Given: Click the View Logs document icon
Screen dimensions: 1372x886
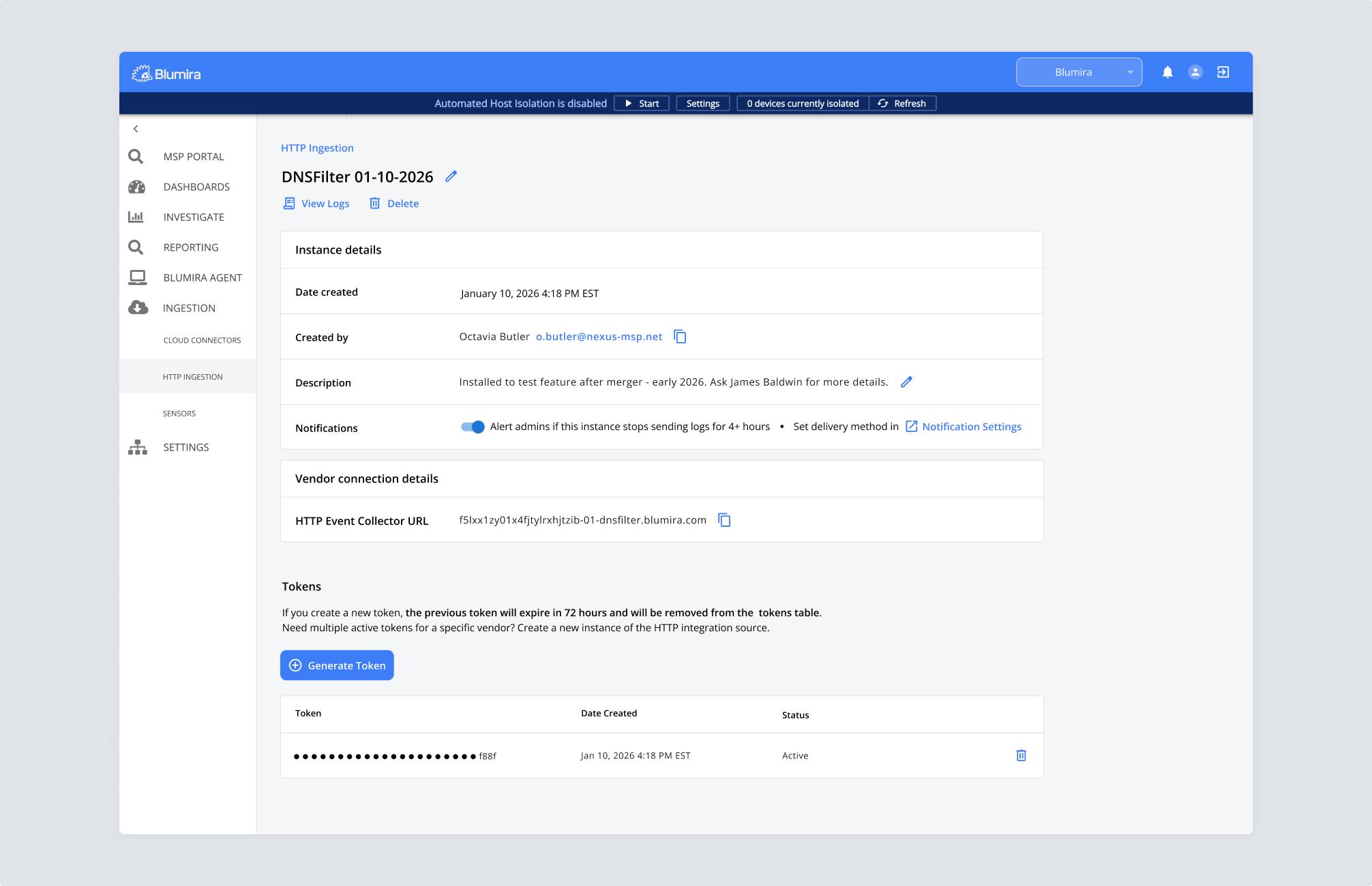Looking at the screenshot, I should pos(289,203).
